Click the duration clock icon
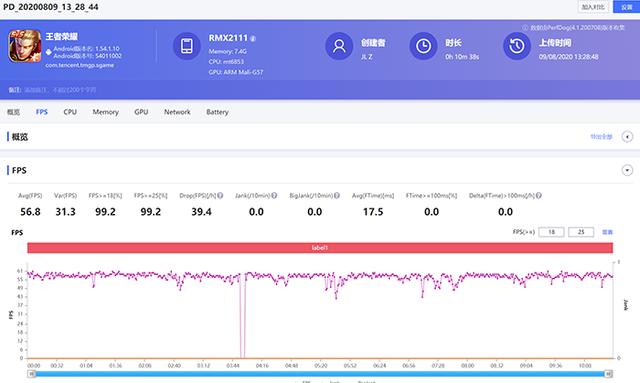Image resolution: width=640 pixels, height=383 pixels. coord(423,46)
